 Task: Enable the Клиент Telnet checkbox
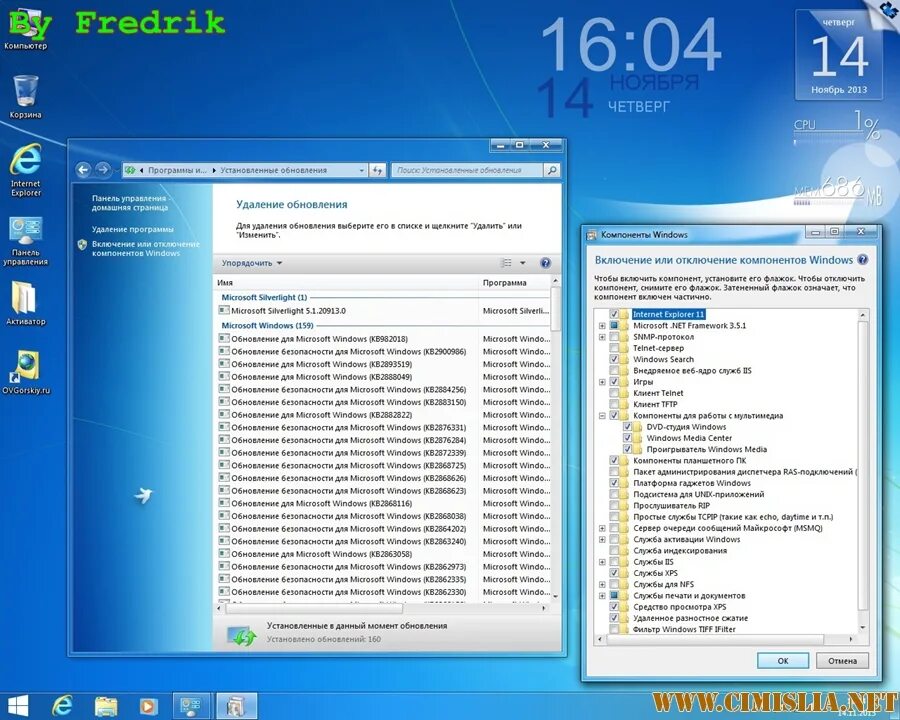pos(614,393)
